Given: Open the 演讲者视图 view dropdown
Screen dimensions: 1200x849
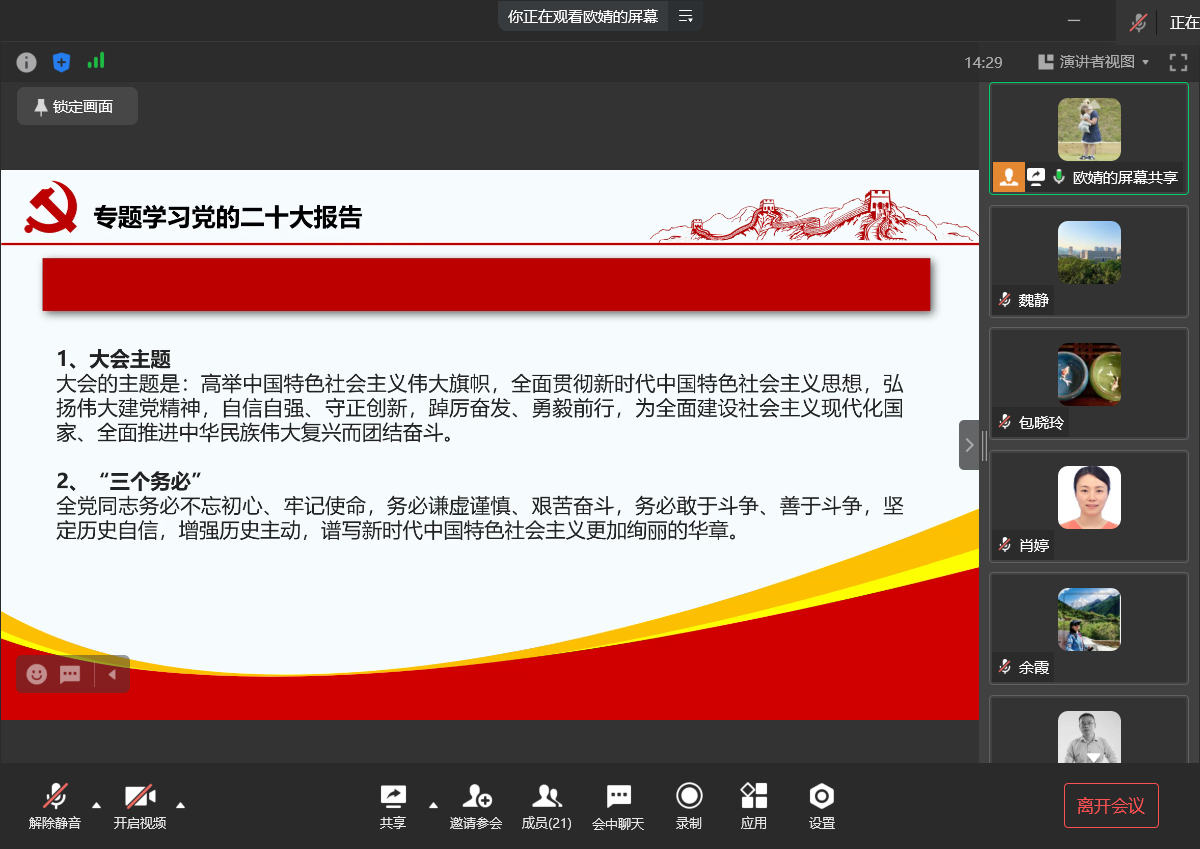Looking at the screenshot, I should click(1095, 62).
